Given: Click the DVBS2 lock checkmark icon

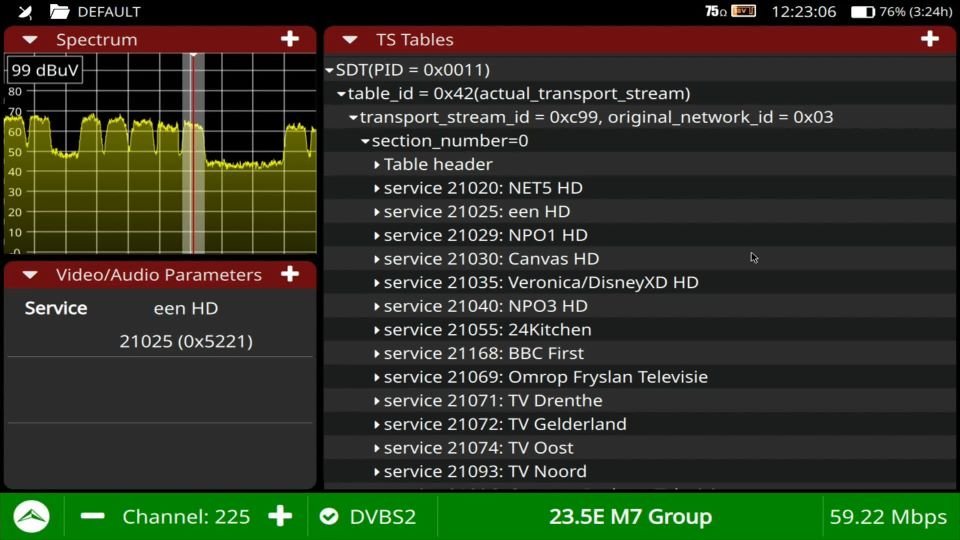Looking at the screenshot, I should pyautogui.click(x=328, y=517).
